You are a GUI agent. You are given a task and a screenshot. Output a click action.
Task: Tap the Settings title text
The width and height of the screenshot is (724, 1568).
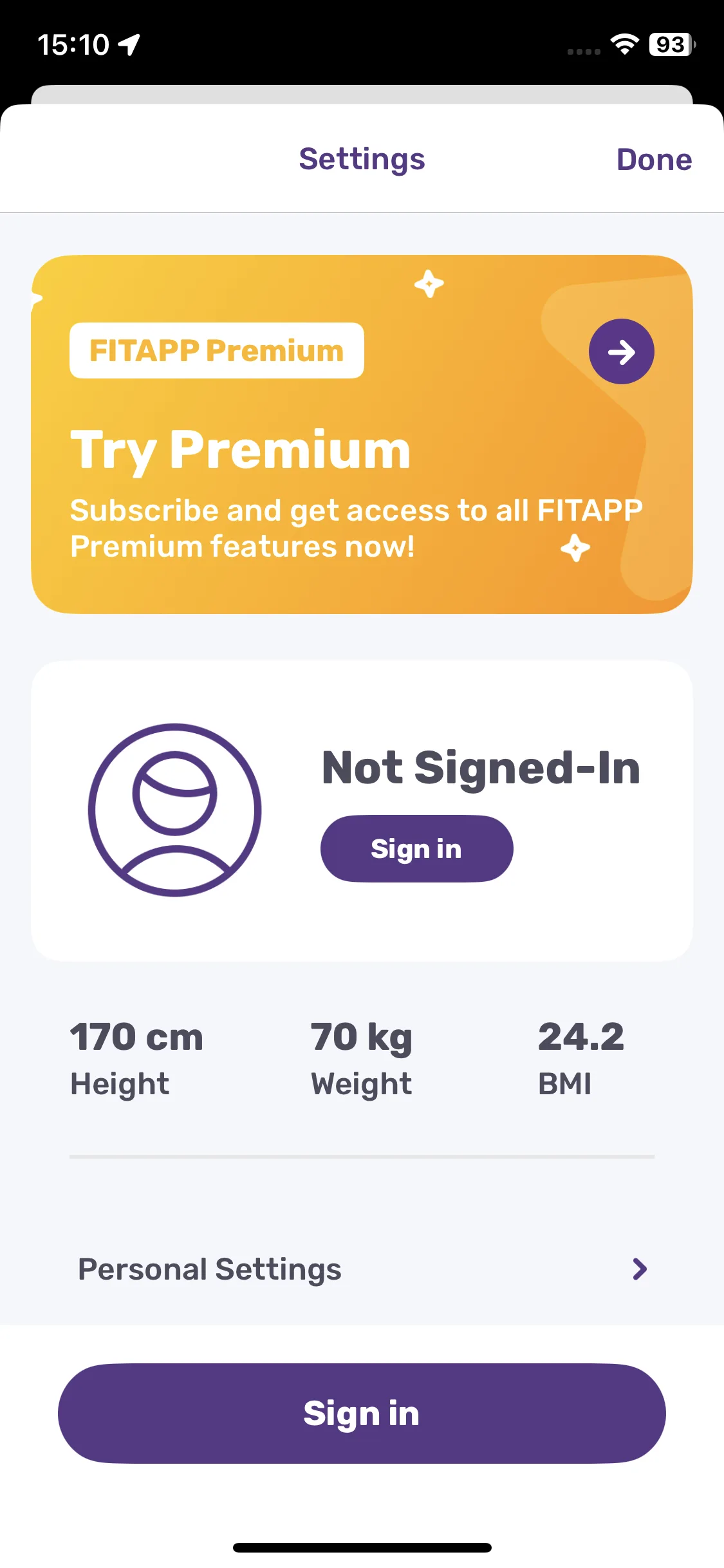click(x=362, y=160)
